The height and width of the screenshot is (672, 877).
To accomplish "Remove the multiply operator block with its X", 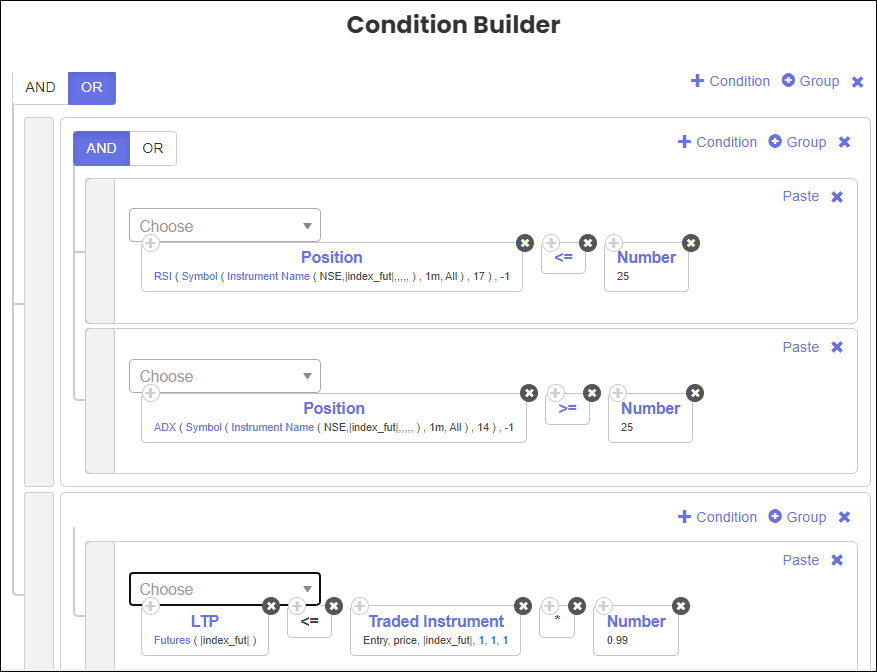I will coord(577,606).
